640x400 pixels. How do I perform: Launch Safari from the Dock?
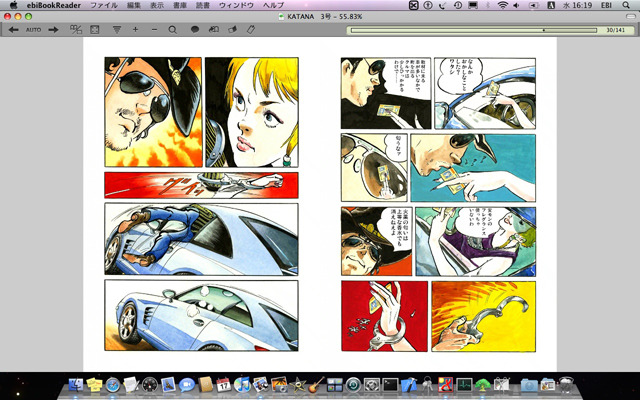tap(113, 384)
